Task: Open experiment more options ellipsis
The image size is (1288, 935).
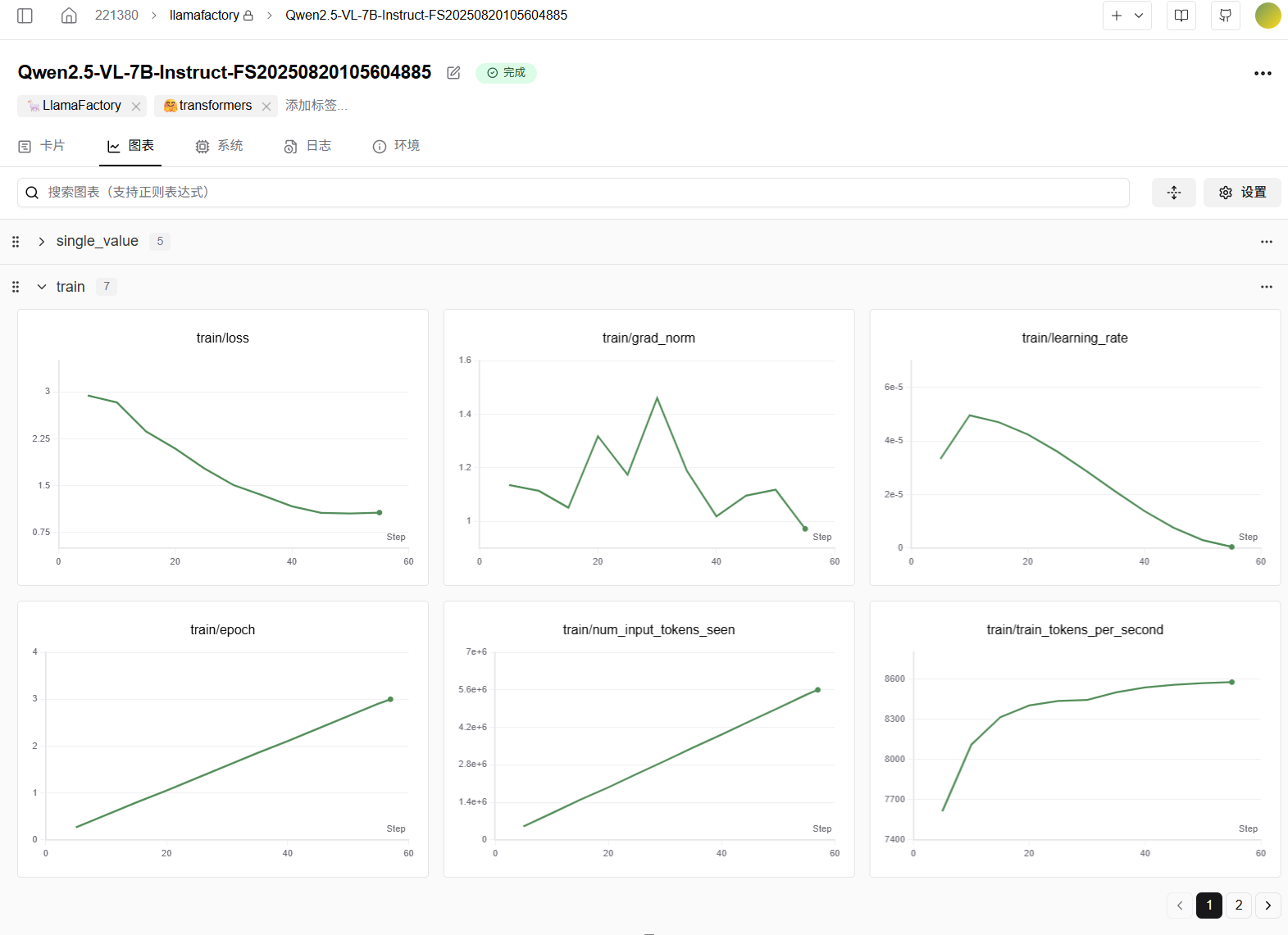Action: [x=1263, y=74]
